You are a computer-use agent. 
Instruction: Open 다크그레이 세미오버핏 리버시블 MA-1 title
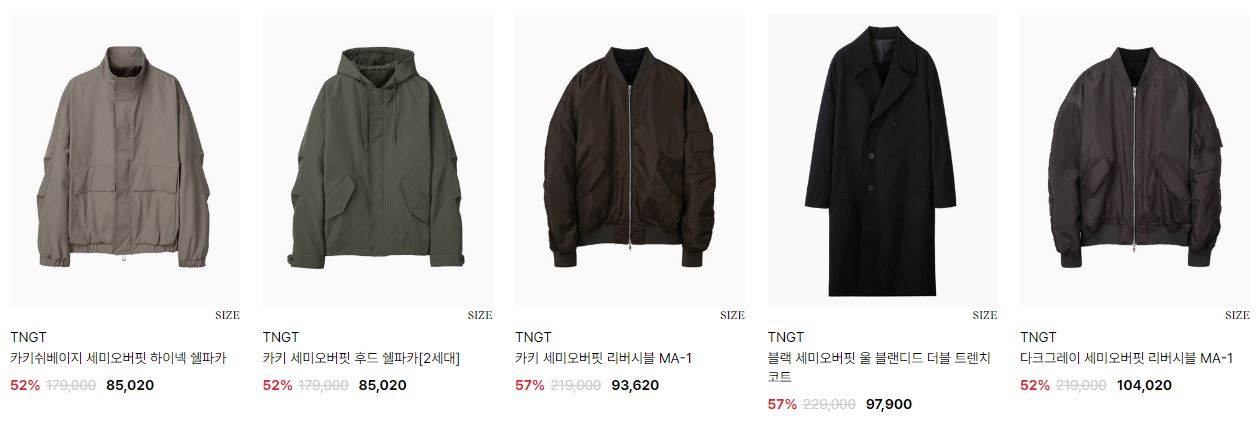[x=1126, y=359]
